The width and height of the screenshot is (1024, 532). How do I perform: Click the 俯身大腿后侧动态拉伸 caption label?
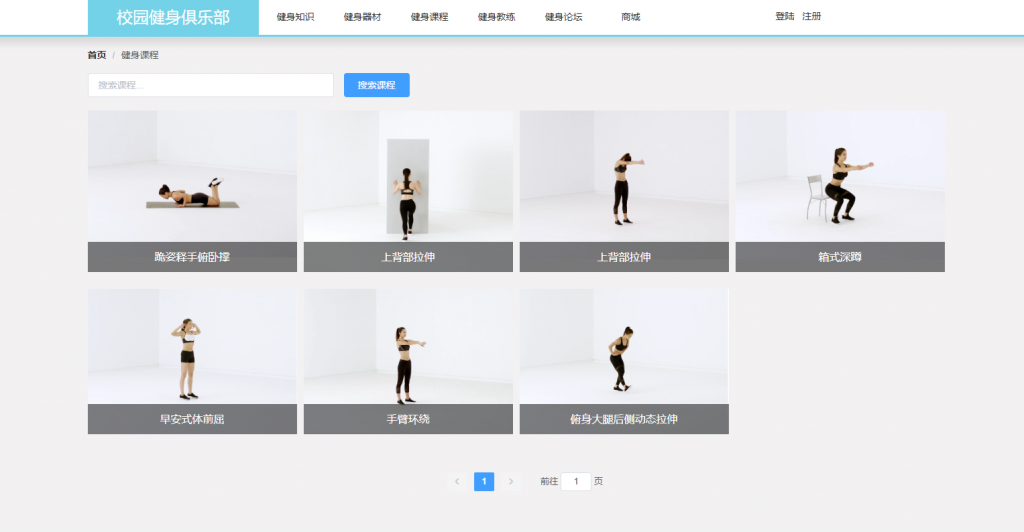tap(624, 419)
